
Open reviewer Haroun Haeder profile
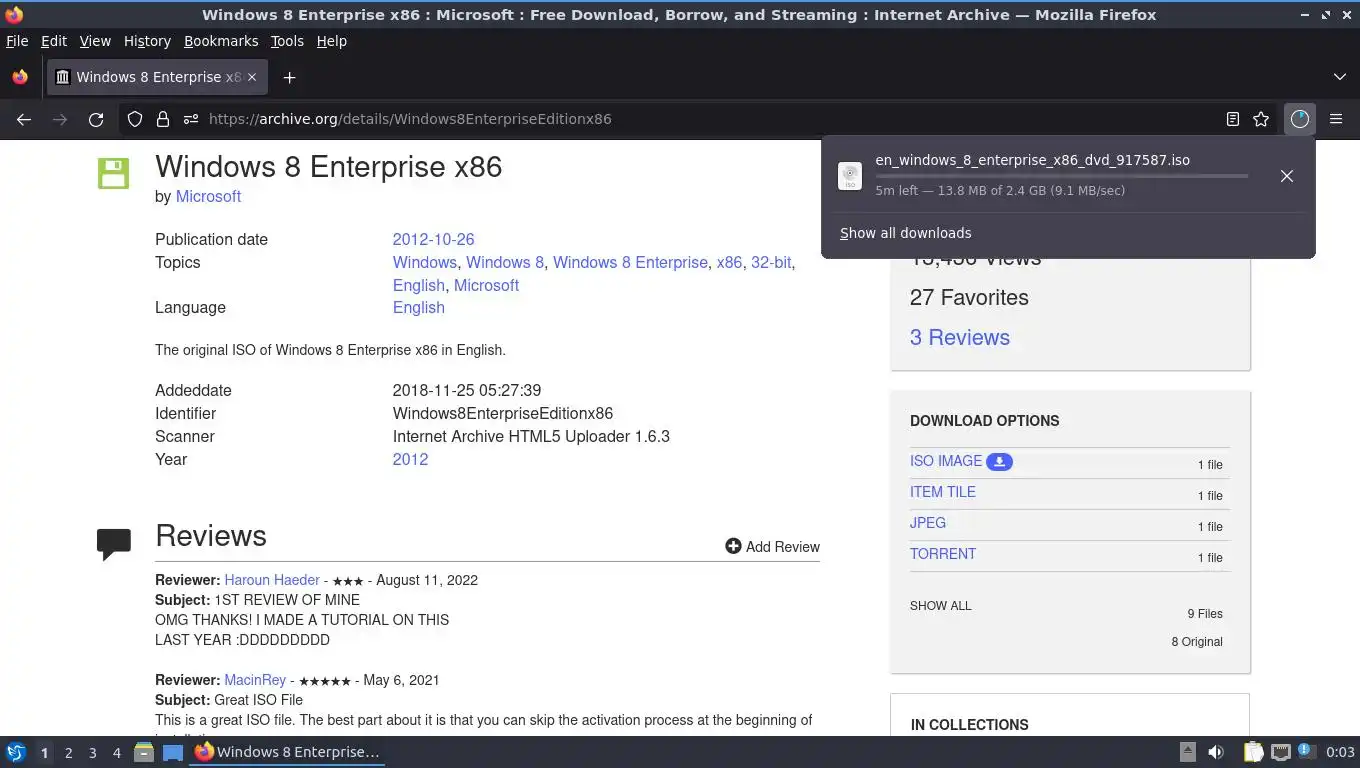point(272,580)
